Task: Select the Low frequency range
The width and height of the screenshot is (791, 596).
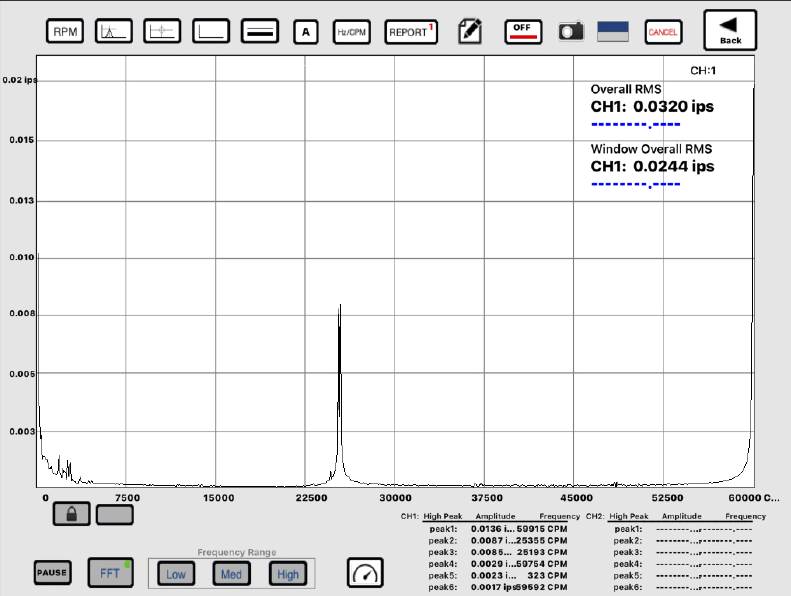Action: 176,573
